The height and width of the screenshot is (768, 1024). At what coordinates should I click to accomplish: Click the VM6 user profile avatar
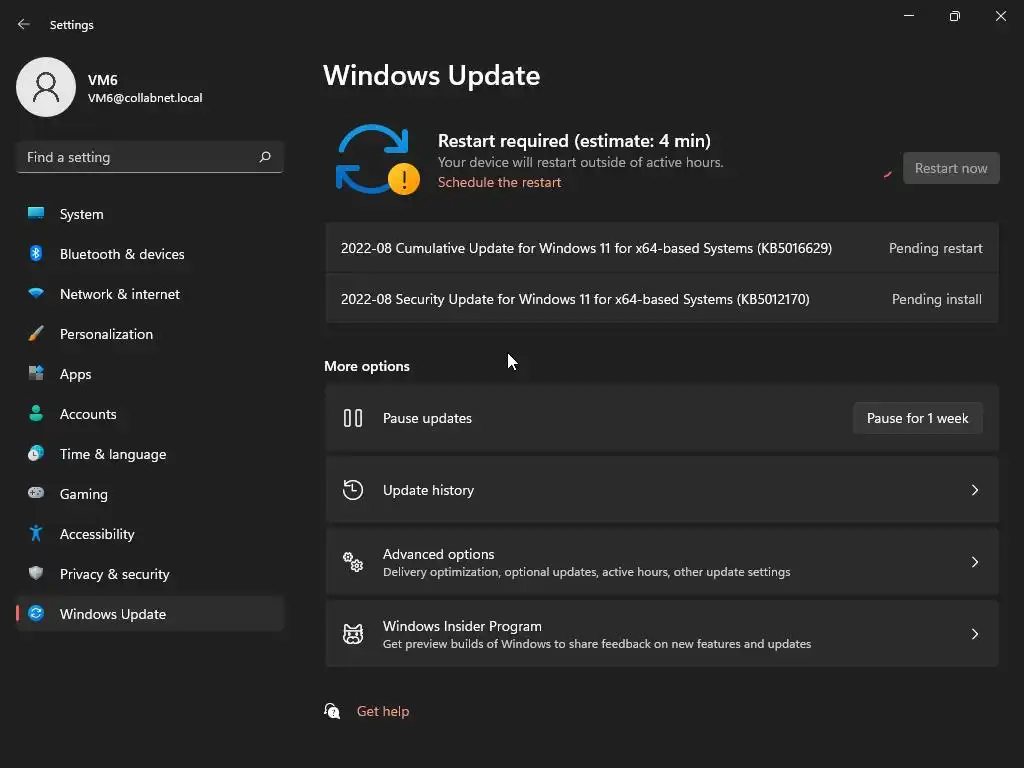(46, 87)
